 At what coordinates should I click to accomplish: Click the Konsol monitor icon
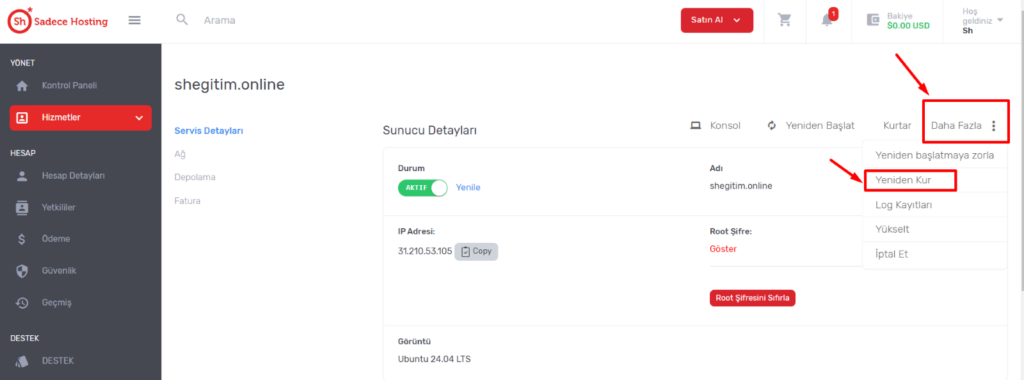(x=696, y=125)
